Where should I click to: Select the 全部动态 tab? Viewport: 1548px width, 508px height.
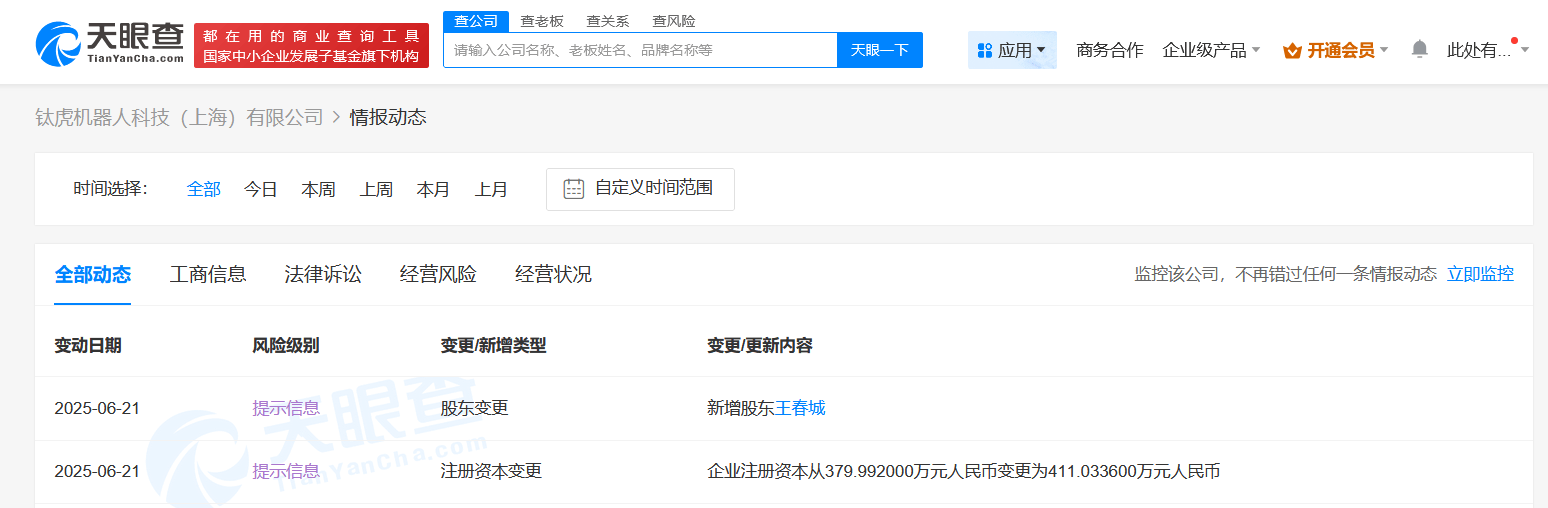click(x=93, y=274)
